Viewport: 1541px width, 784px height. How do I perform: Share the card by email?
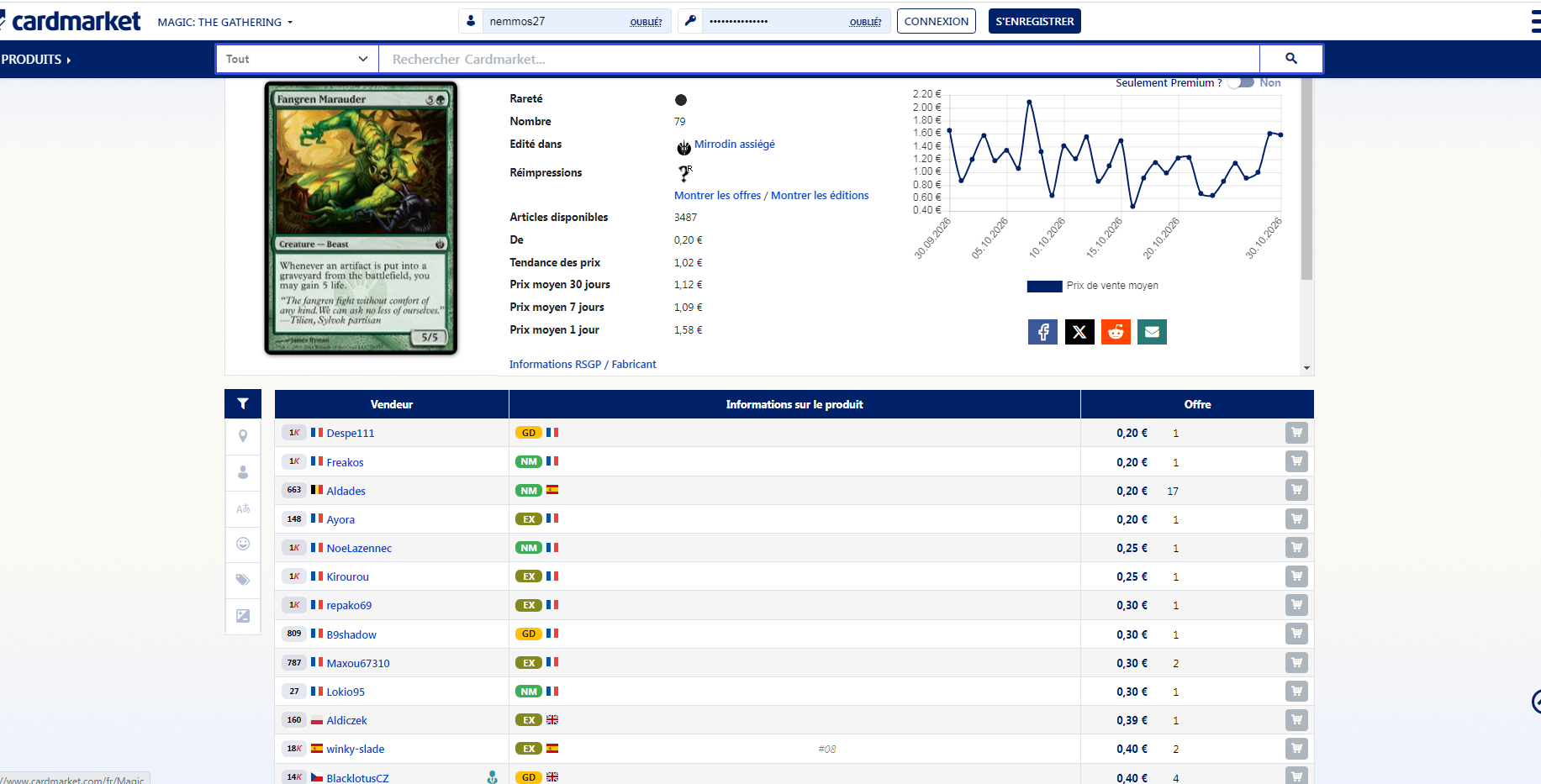1152,332
